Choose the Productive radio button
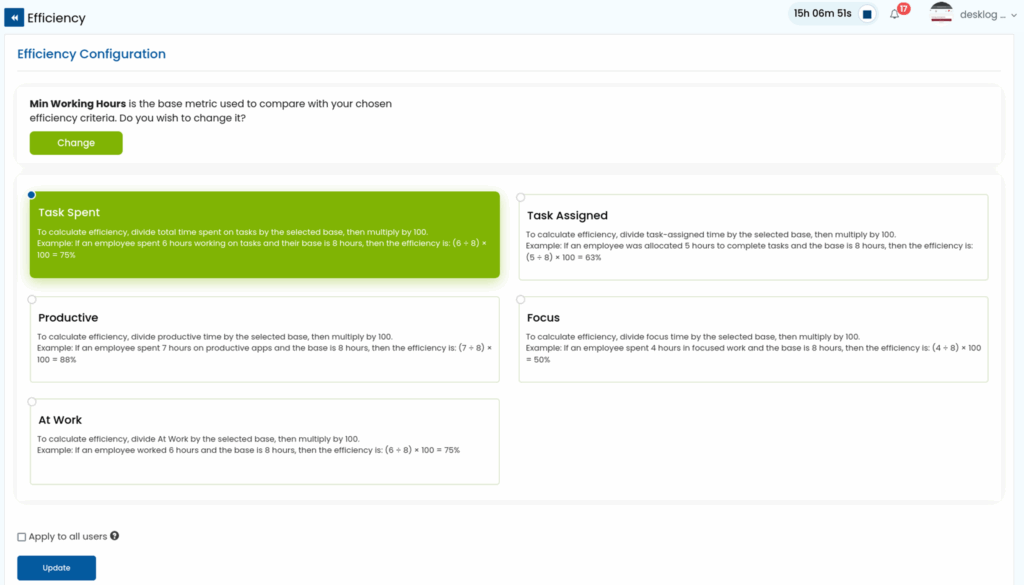 click(x=32, y=299)
